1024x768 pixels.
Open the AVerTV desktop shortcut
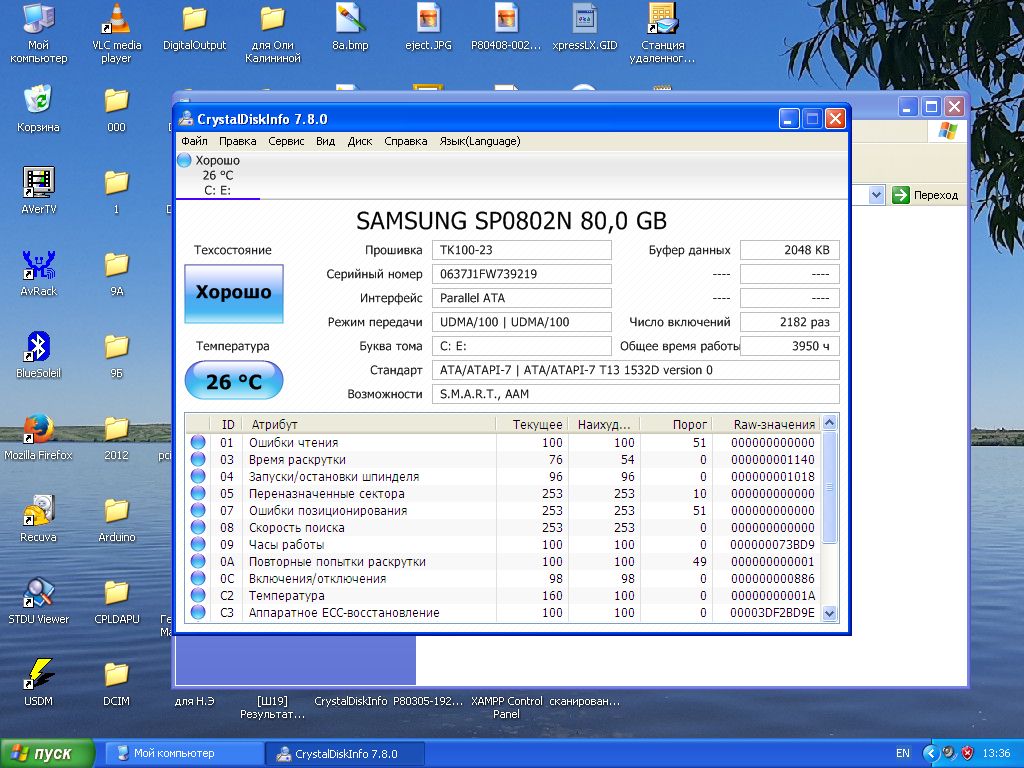click(x=38, y=183)
